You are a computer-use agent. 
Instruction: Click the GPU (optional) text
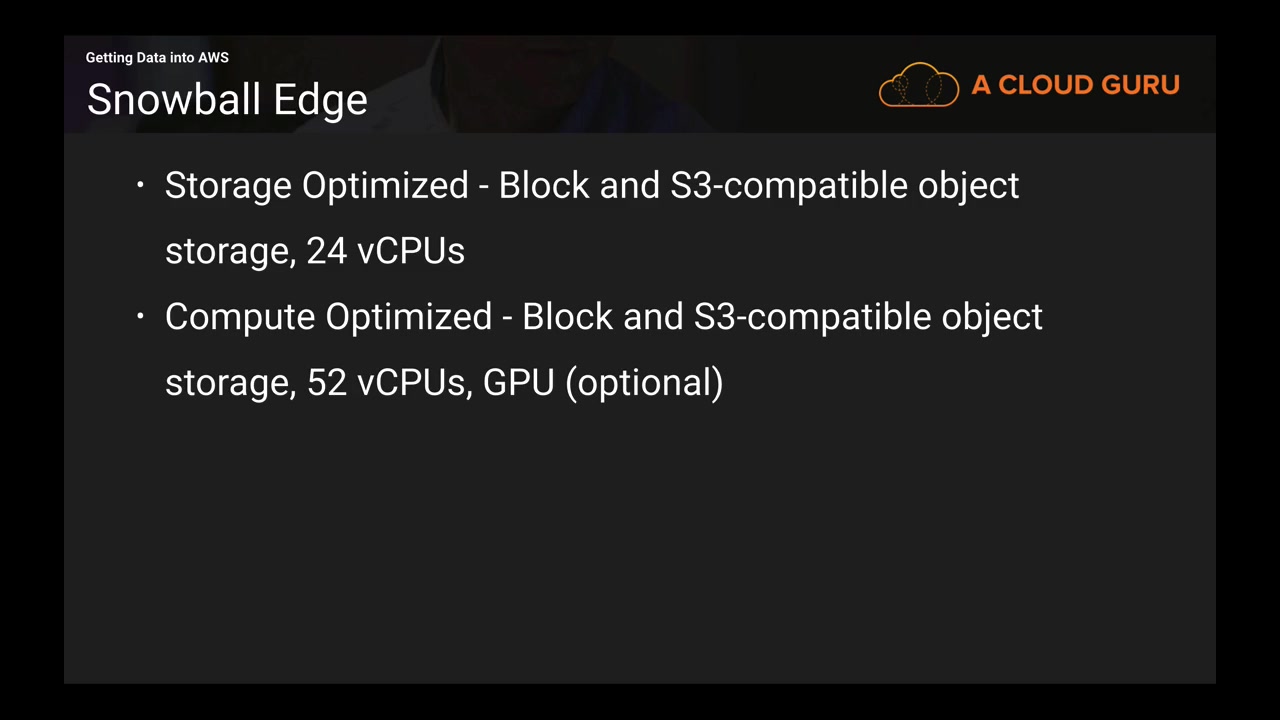603,382
